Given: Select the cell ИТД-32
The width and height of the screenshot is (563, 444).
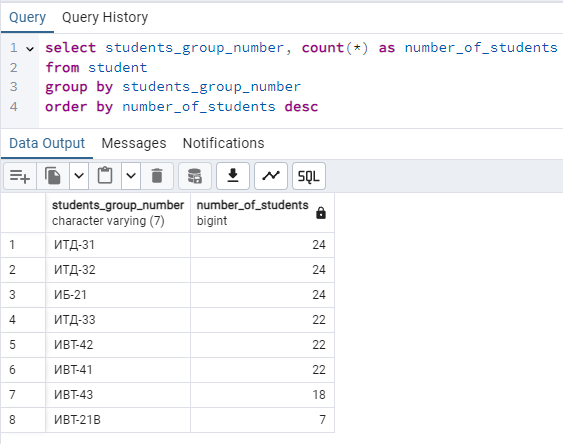Looking at the screenshot, I should pos(118,270).
